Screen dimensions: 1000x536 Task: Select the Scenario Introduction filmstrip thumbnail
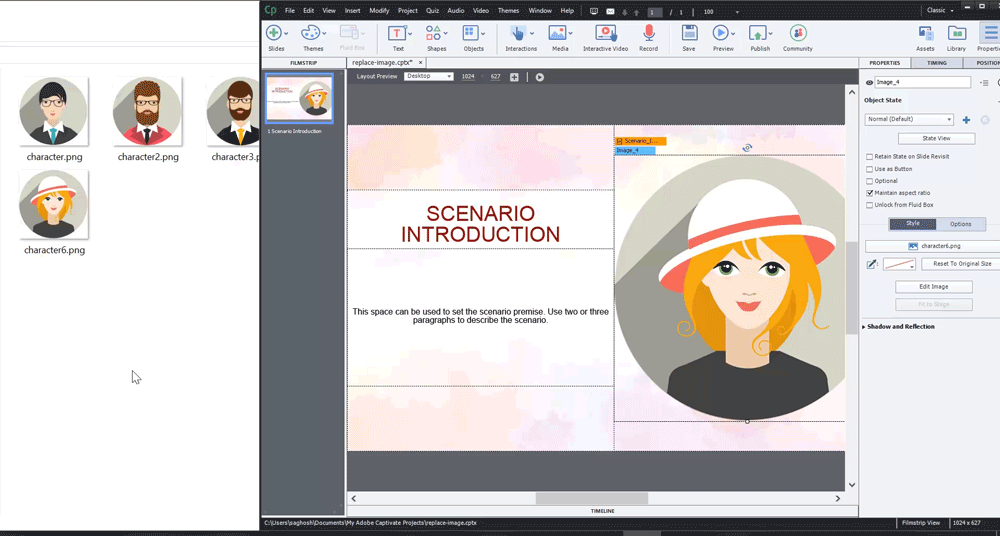pos(299,98)
